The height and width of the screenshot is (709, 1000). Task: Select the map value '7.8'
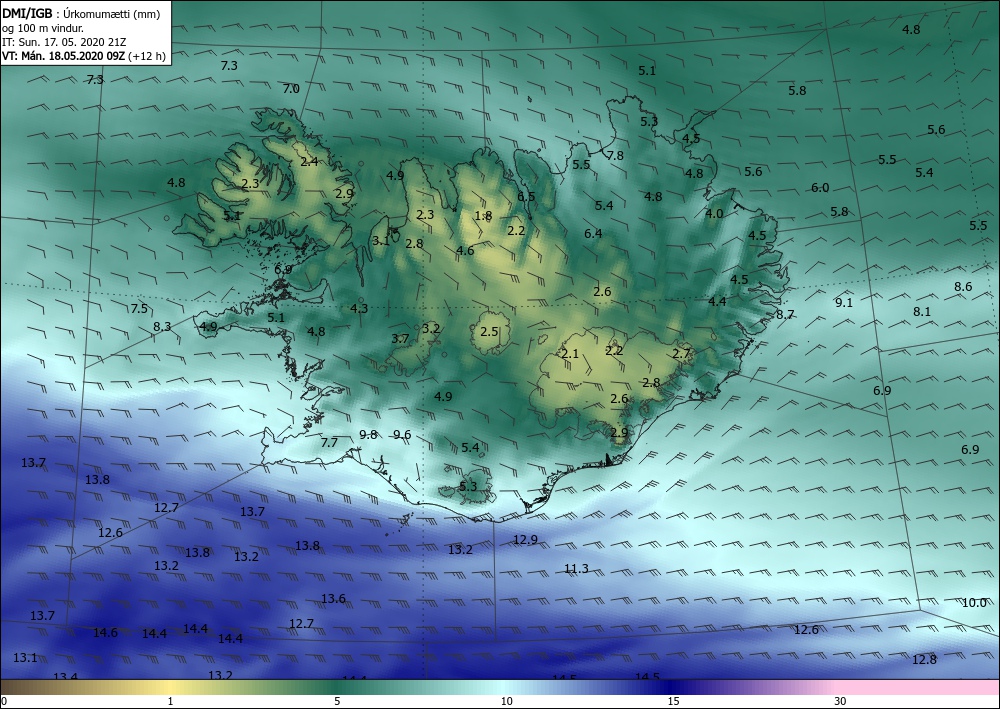615,156
